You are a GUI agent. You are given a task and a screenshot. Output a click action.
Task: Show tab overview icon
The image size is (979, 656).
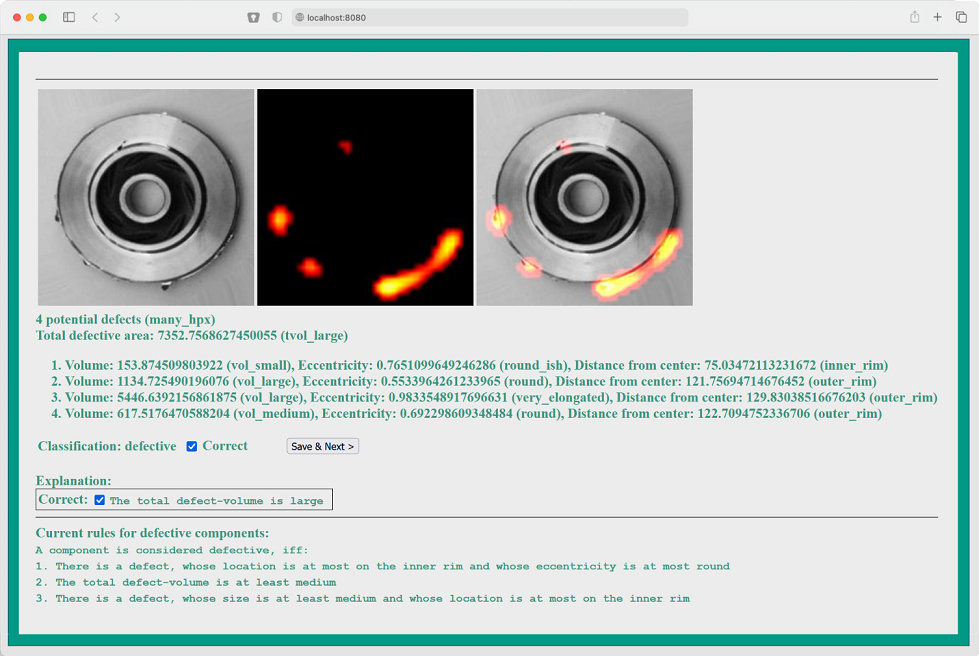[962, 17]
